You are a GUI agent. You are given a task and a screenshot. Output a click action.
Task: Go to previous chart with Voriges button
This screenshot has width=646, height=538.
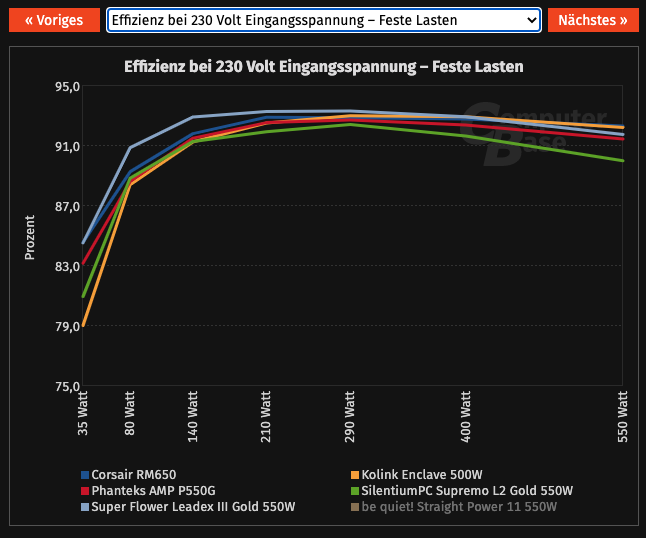pyautogui.click(x=54, y=20)
